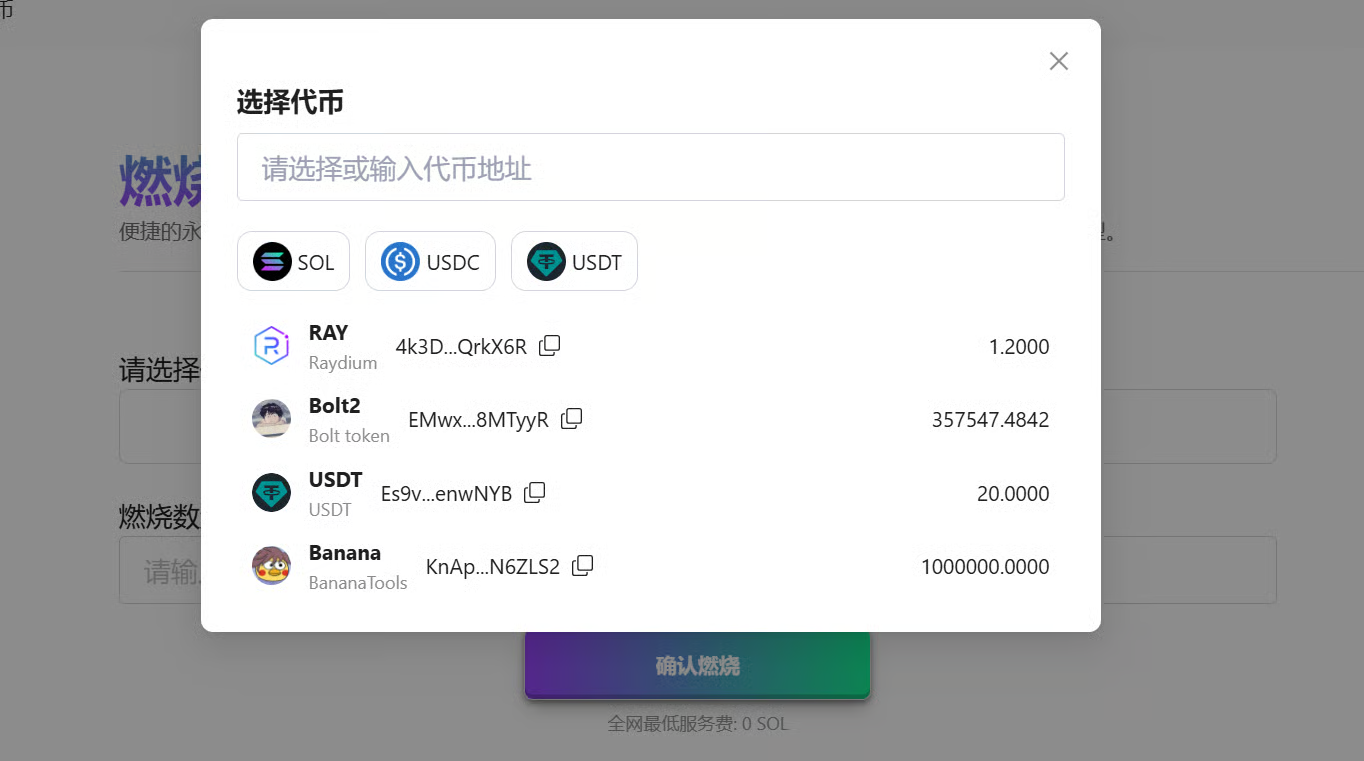Select the USDT quick token chip
The image size is (1364, 761).
coord(574,262)
